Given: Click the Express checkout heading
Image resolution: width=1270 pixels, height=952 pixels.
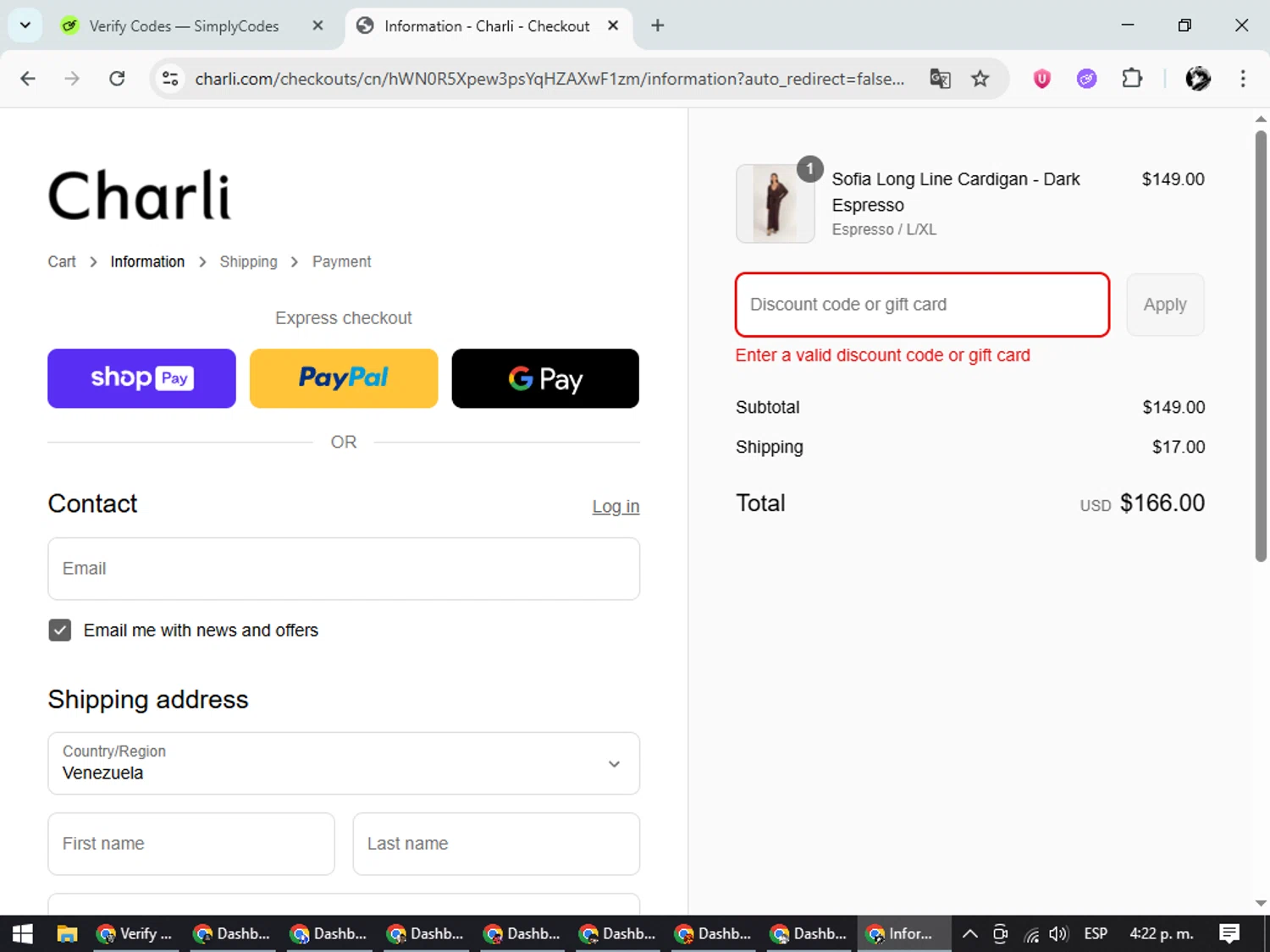Looking at the screenshot, I should click(x=344, y=318).
